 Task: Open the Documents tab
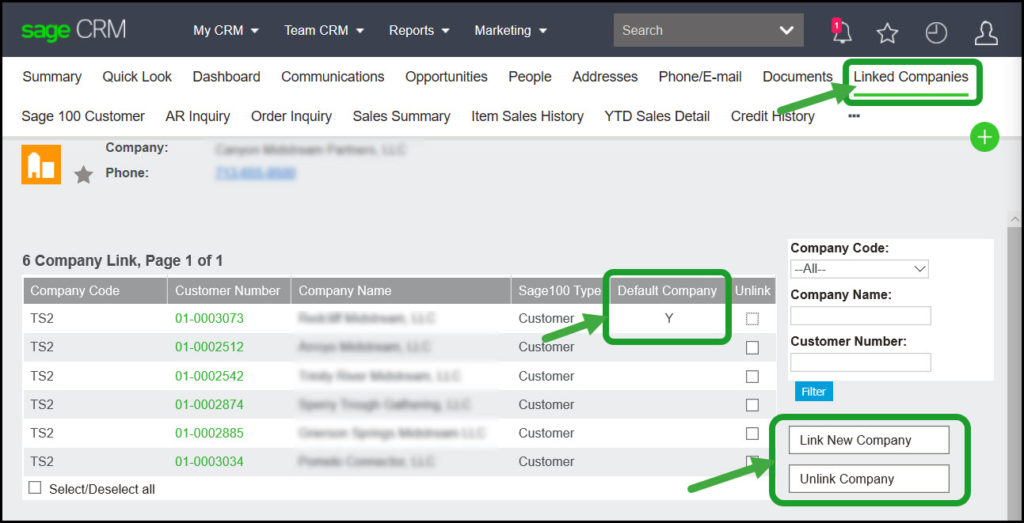pyautogui.click(x=797, y=77)
